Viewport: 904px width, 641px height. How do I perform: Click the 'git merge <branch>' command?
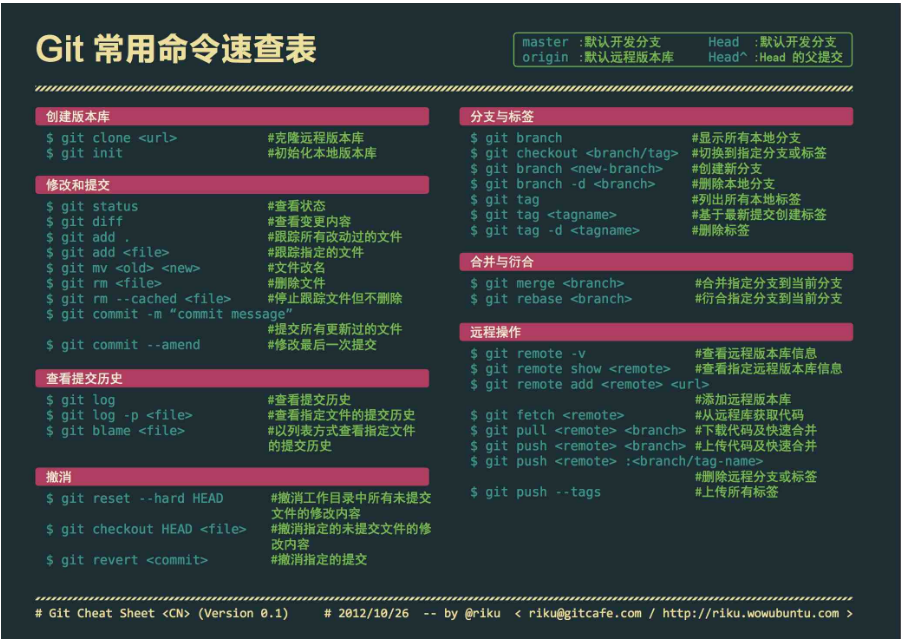(547, 284)
